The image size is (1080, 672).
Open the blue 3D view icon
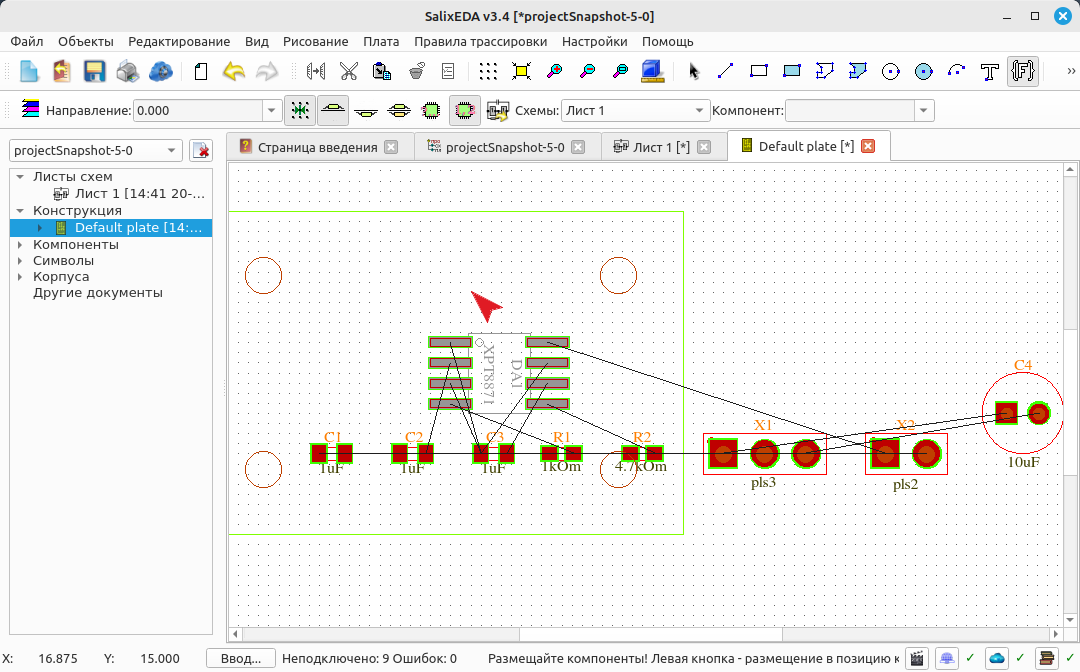[652, 71]
